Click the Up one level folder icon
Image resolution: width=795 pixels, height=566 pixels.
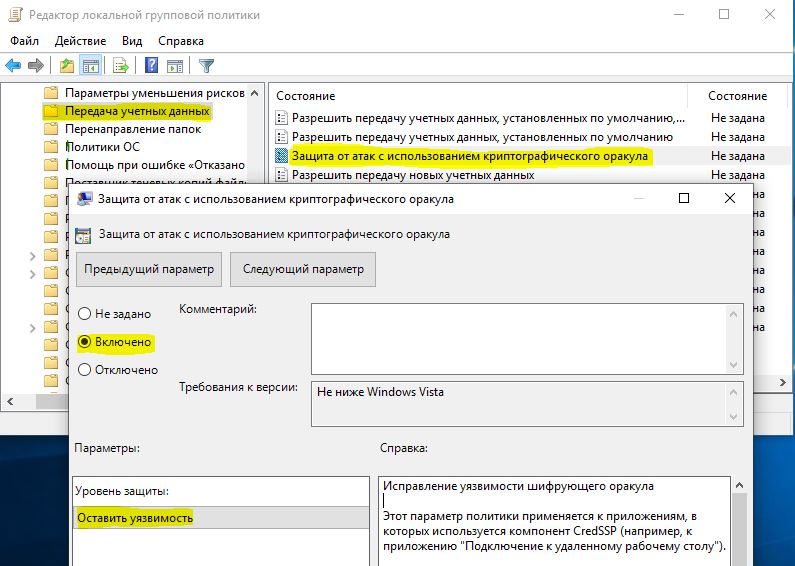point(66,65)
